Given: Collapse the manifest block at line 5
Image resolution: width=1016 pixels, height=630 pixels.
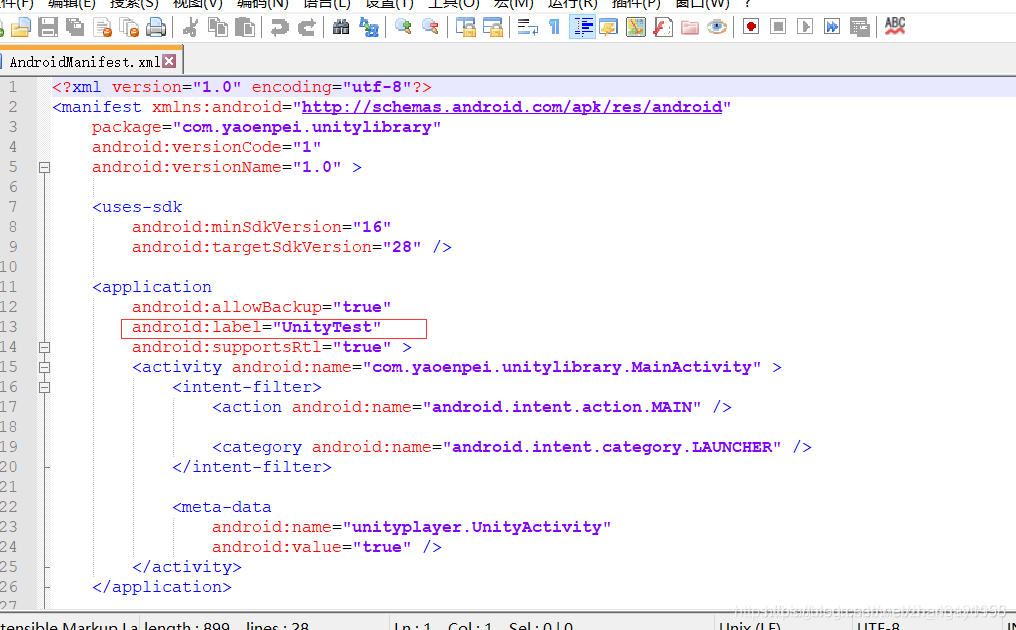Looking at the screenshot, I should tap(44, 167).
